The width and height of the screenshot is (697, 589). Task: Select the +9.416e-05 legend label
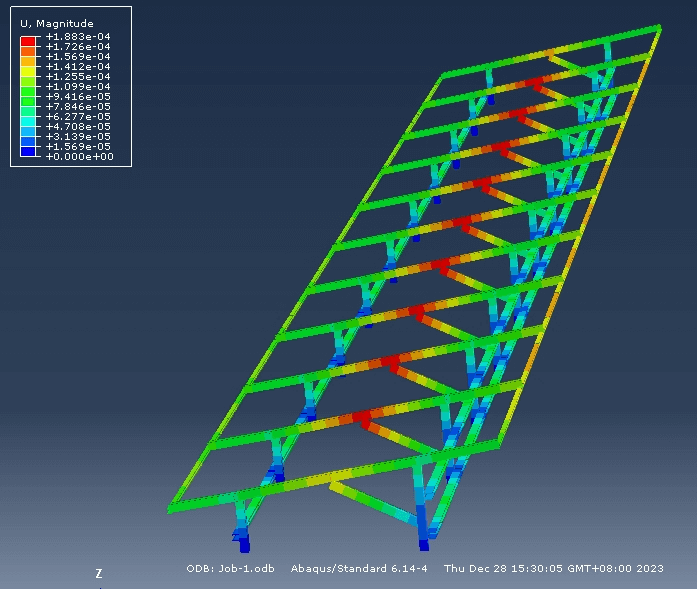click(x=78, y=97)
